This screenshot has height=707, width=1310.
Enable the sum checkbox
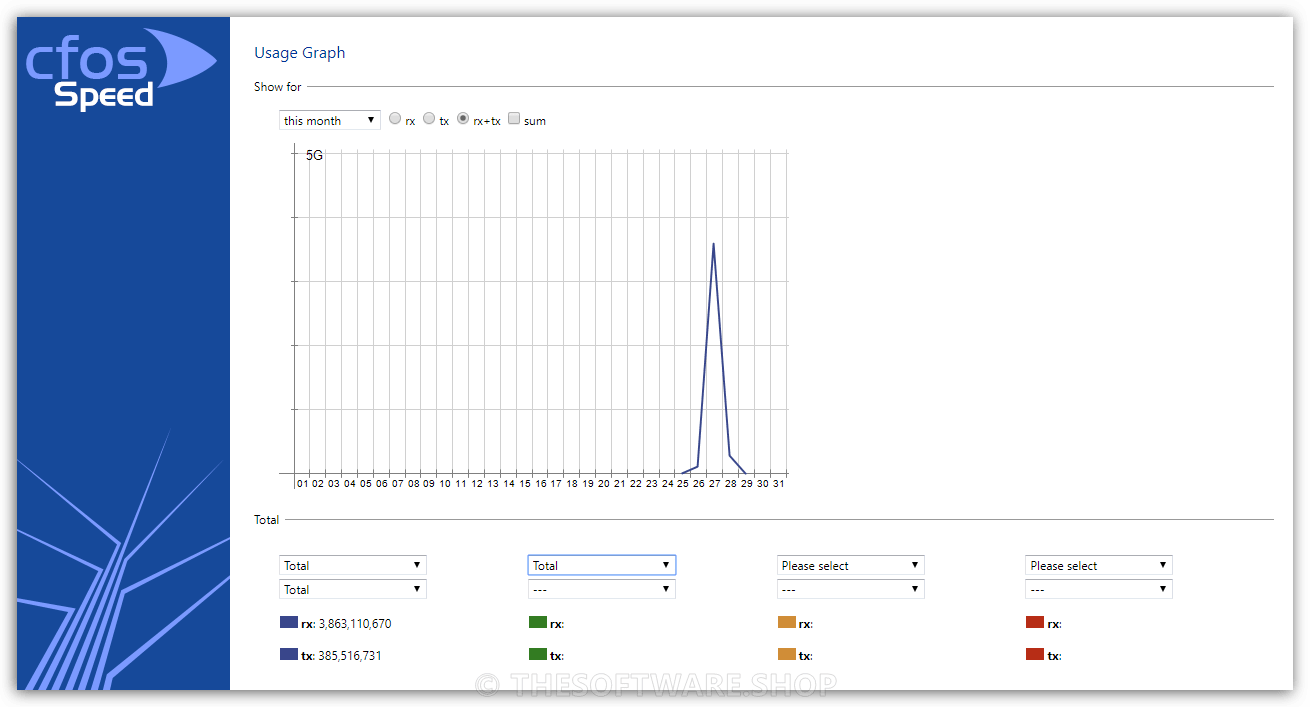[513, 117]
